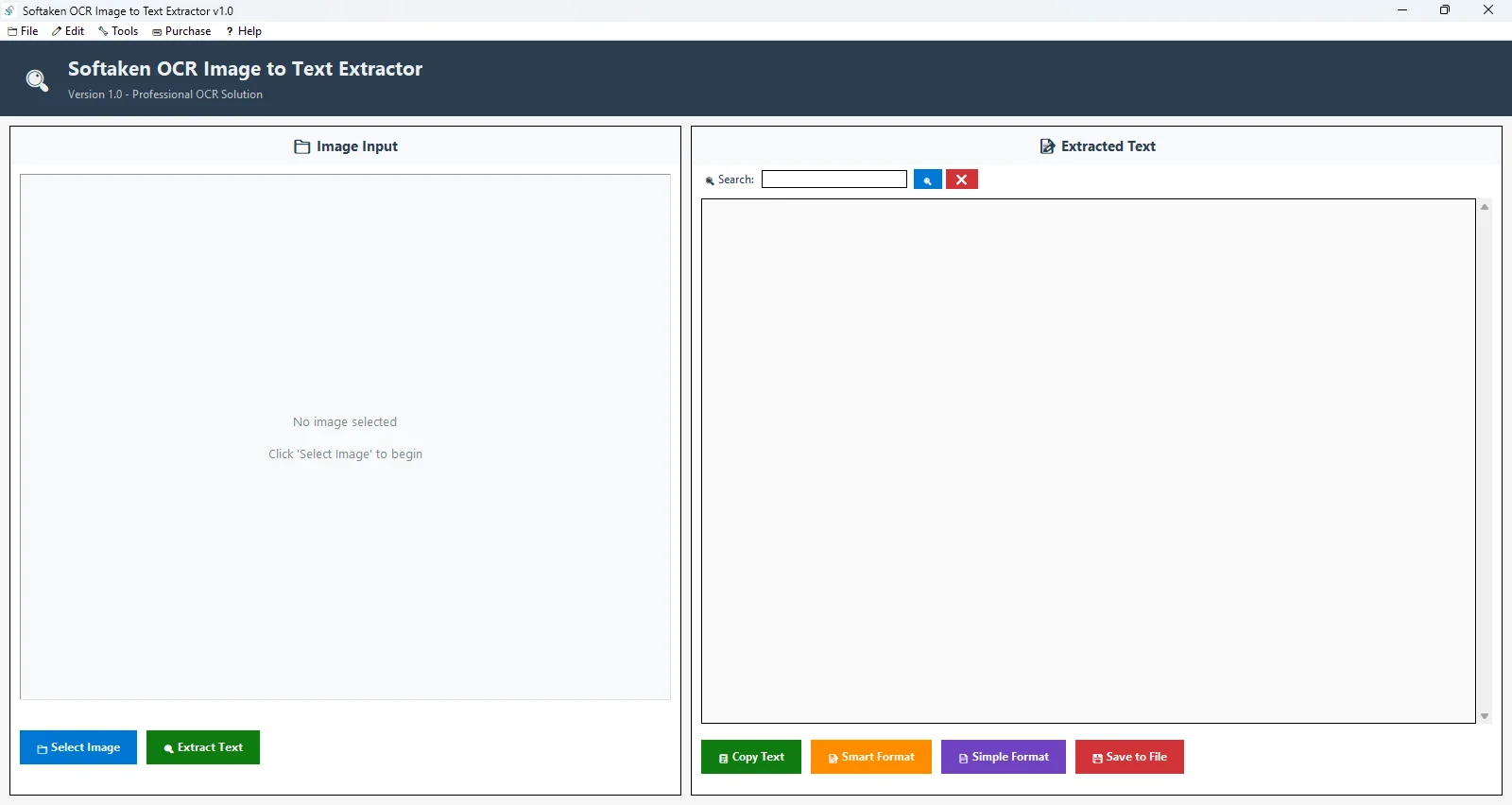Open the Edit menu
This screenshot has width=1512, height=805.
click(68, 31)
